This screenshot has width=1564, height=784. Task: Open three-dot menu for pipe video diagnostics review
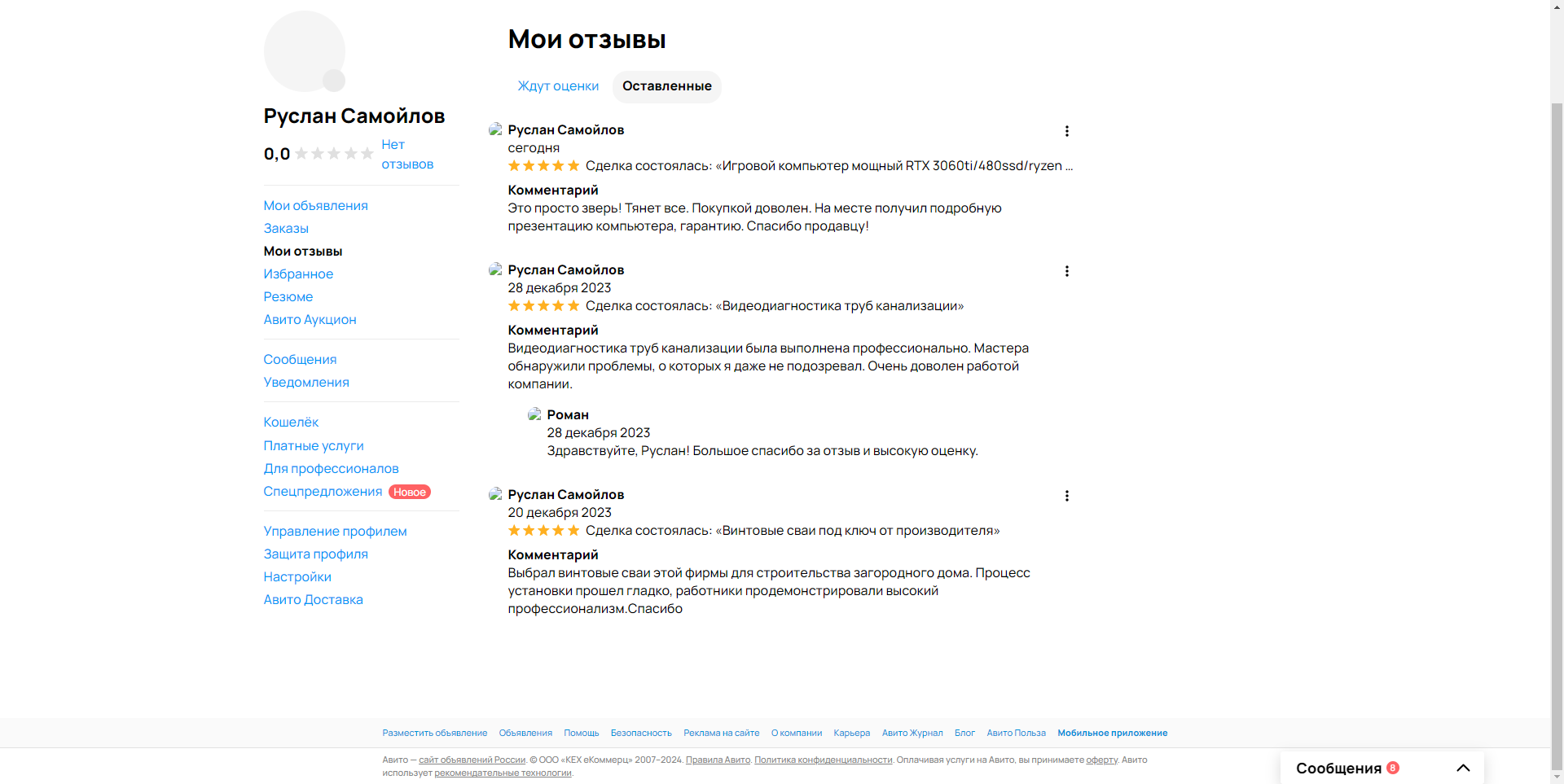pos(1066,271)
